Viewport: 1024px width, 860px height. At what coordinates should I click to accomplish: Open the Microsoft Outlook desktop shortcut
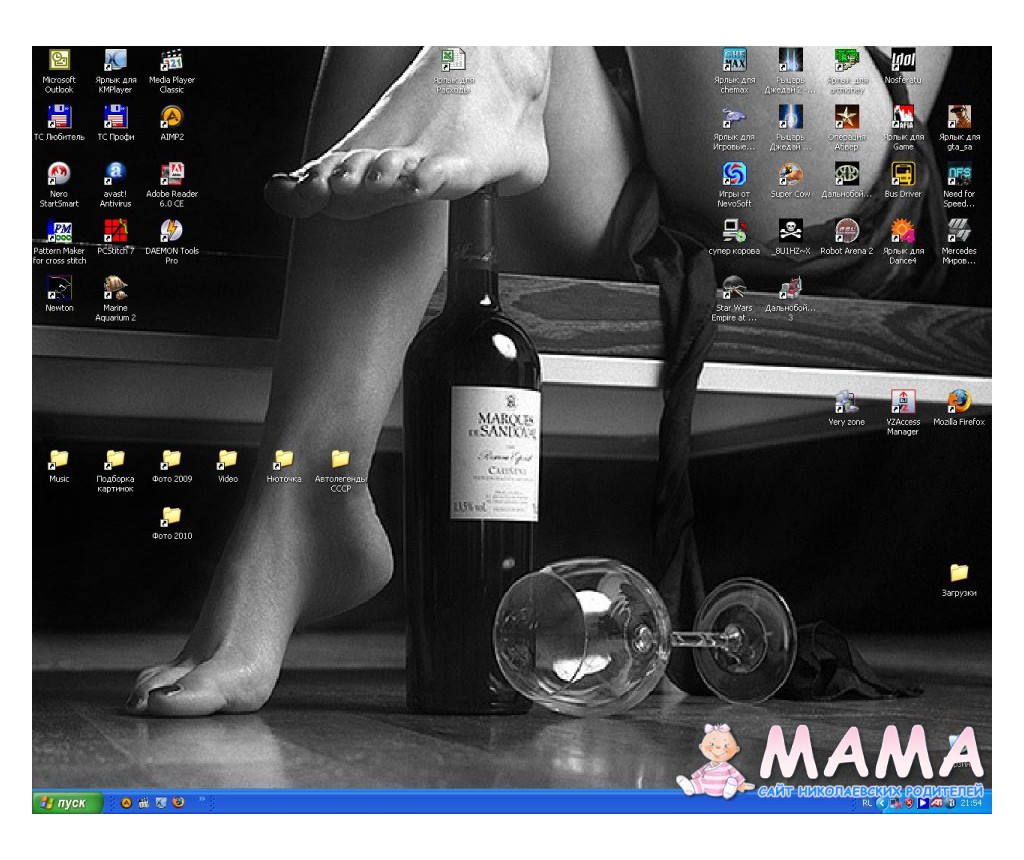tap(59, 62)
